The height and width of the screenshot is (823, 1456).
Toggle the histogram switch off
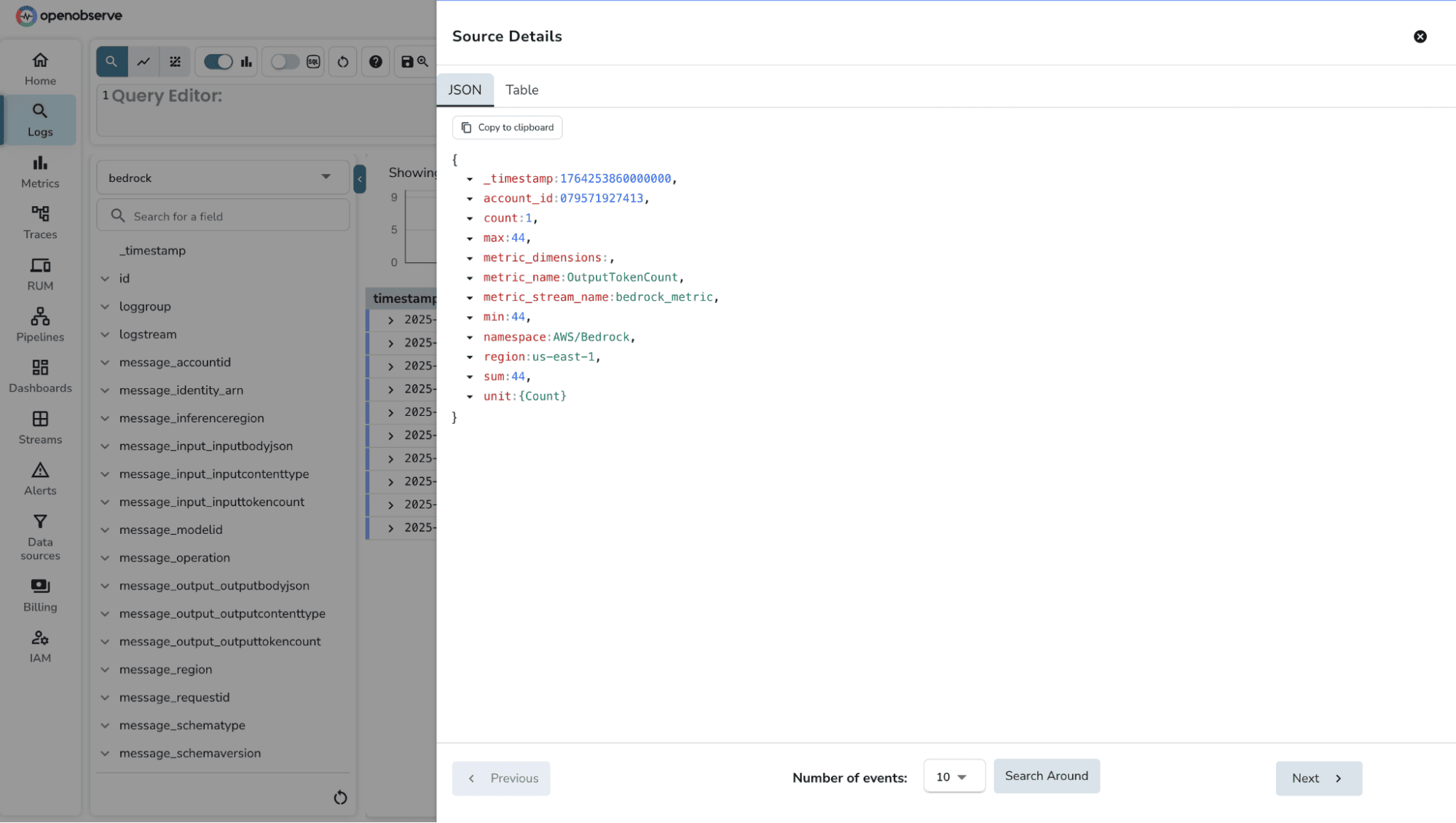pos(218,62)
